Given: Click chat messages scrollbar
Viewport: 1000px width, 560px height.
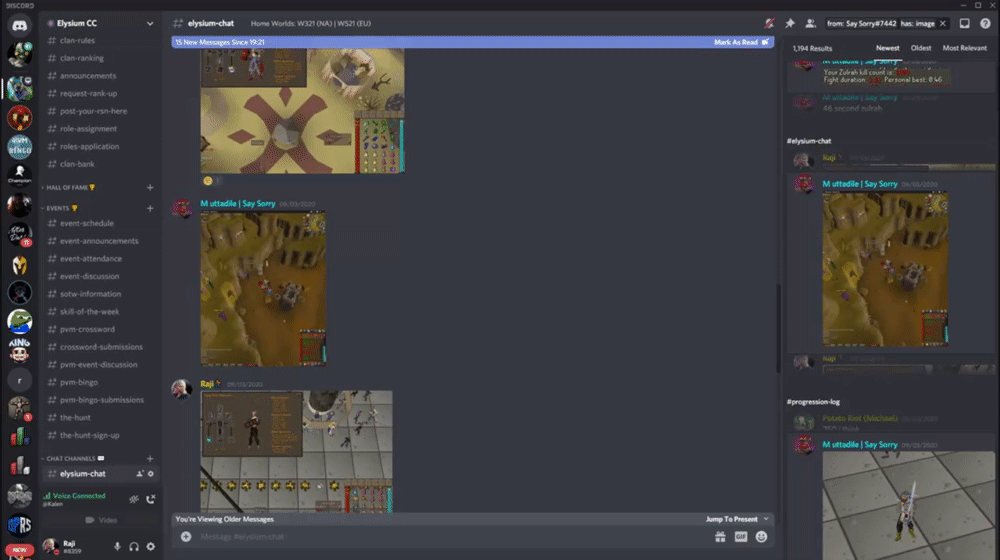Looking at the screenshot, I should pyautogui.click(x=778, y=328).
